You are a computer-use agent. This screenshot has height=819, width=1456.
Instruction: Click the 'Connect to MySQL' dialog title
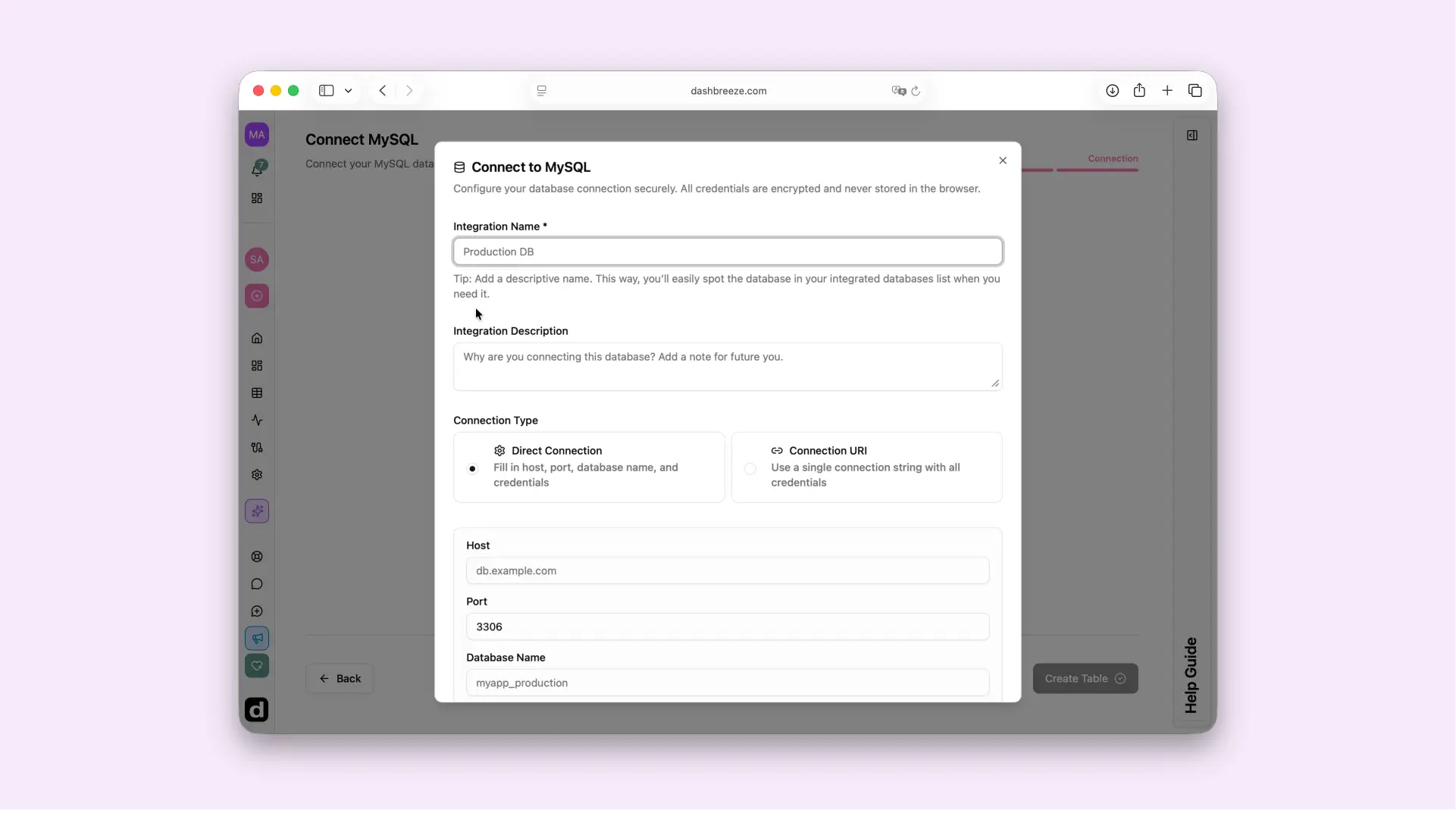click(x=531, y=167)
